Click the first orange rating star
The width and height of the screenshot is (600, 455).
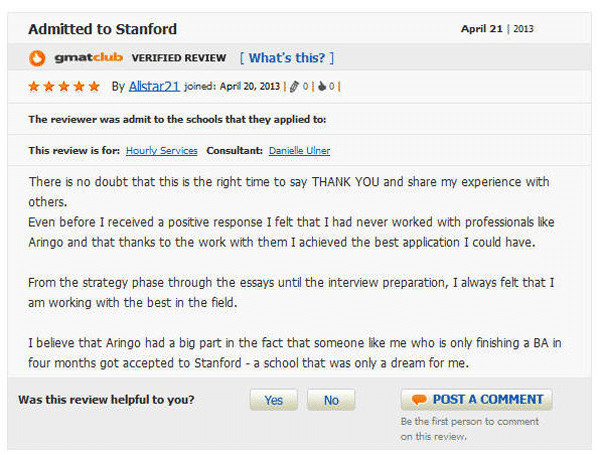coord(34,86)
